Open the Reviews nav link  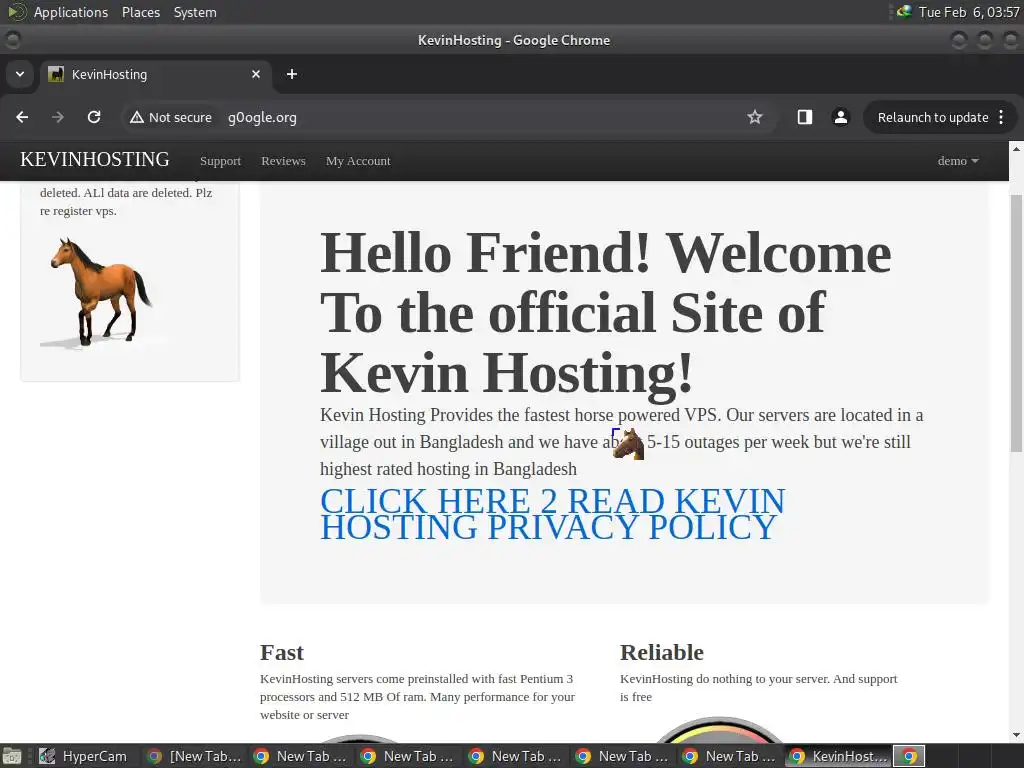pos(283,161)
